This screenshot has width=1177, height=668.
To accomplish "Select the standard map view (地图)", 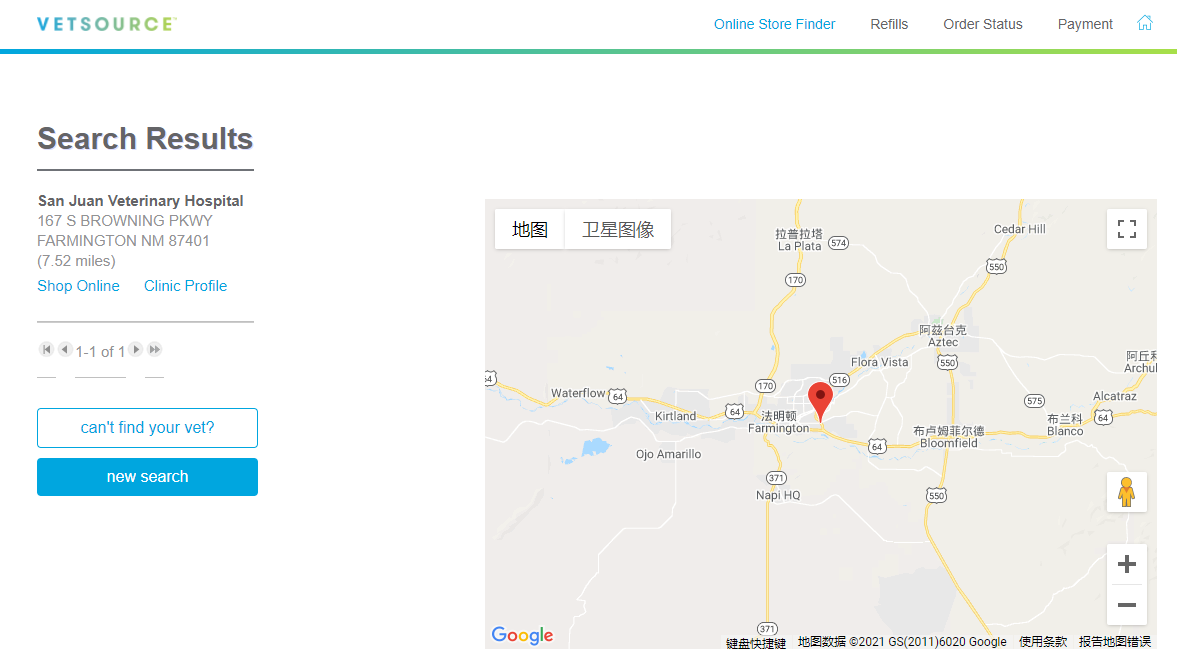I will (530, 229).
